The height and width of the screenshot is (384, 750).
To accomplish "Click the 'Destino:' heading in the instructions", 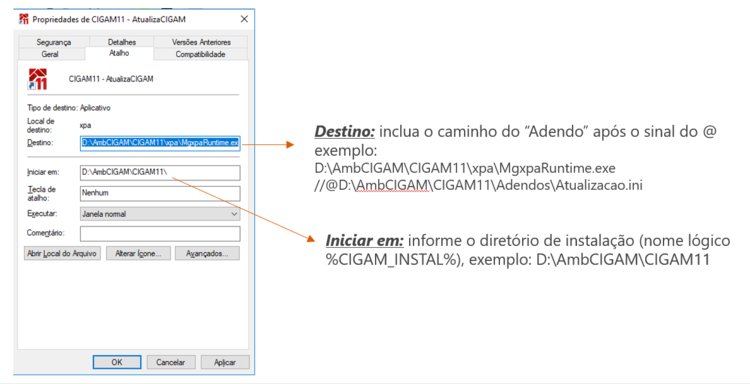I will [x=344, y=132].
